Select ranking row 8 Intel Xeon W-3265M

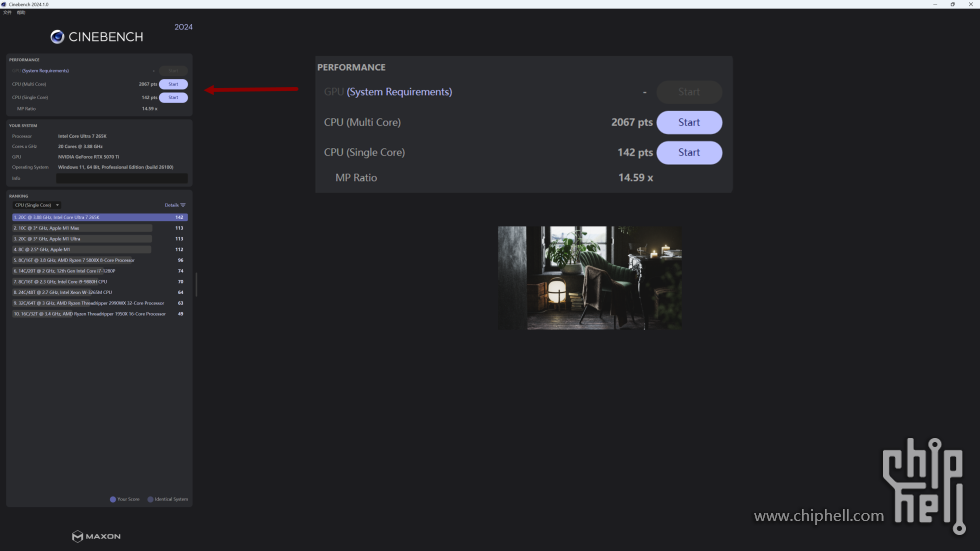pyautogui.click(x=100, y=292)
